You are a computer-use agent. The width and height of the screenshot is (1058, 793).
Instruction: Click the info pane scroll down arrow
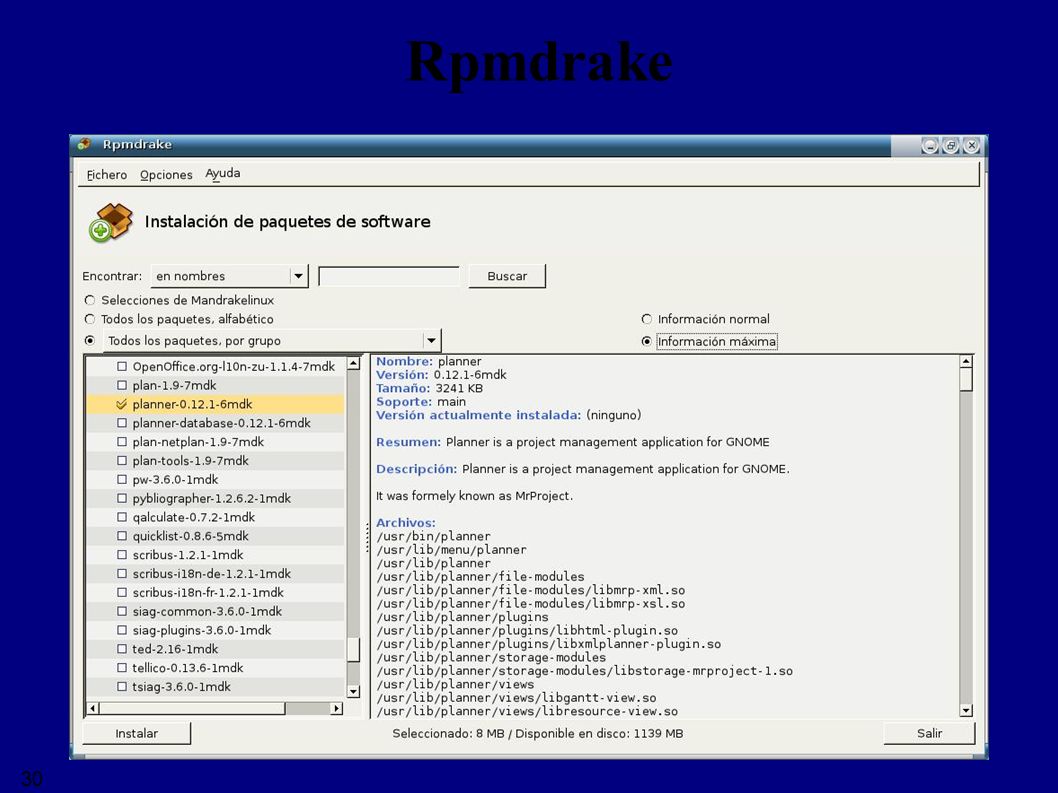click(966, 710)
